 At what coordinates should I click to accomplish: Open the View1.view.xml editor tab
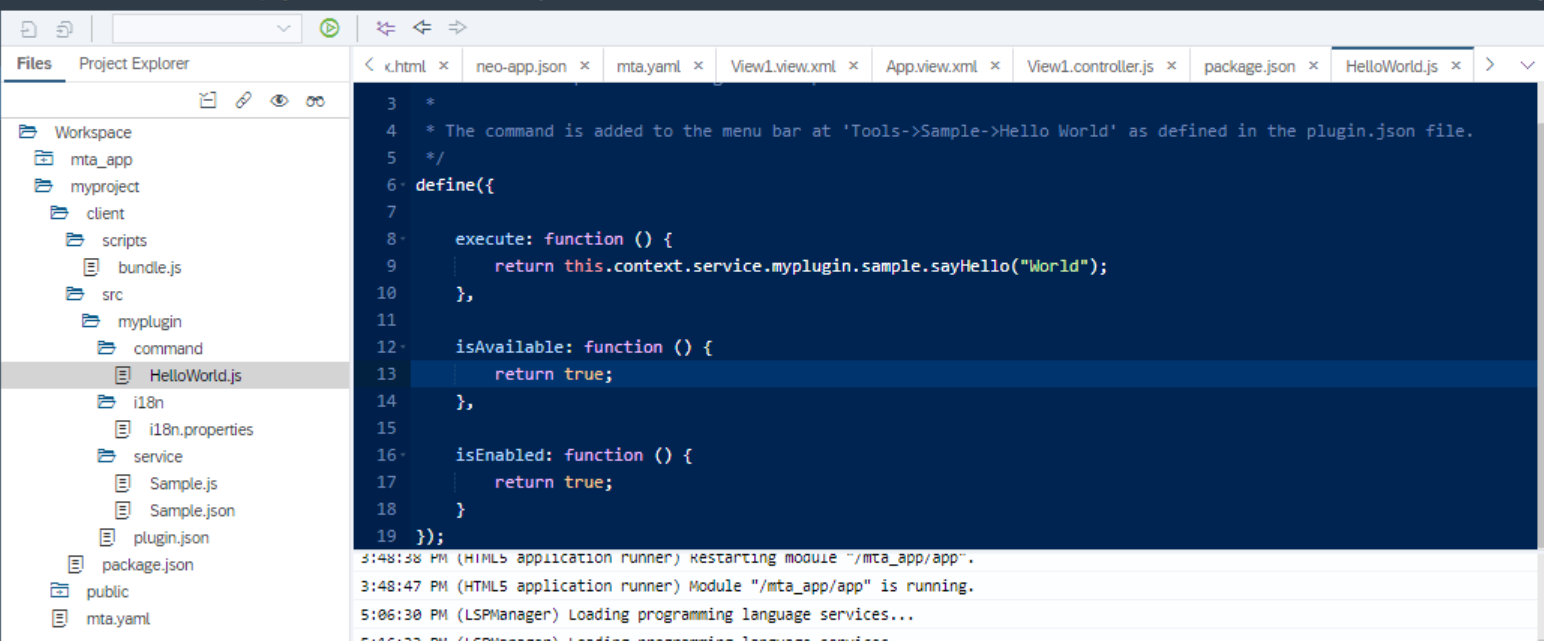click(x=783, y=66)
